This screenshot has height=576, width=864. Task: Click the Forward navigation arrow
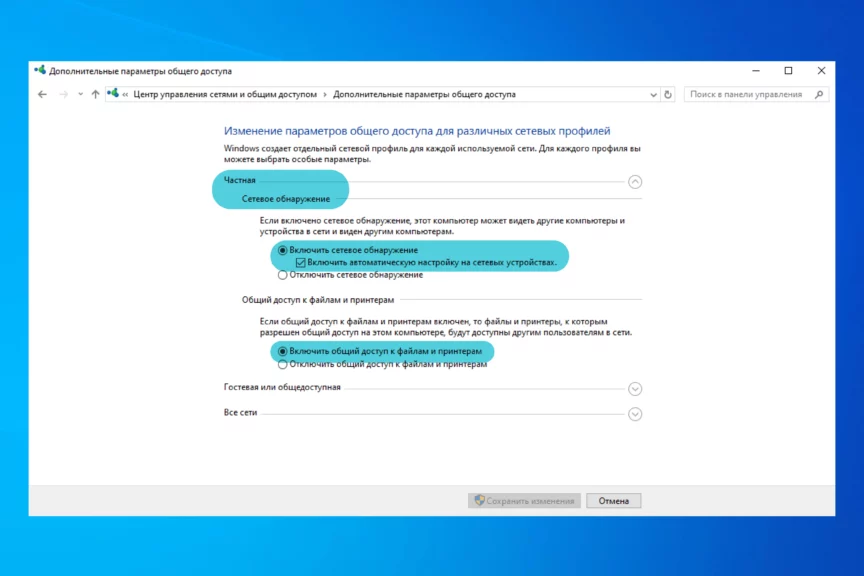coord(63,94)
